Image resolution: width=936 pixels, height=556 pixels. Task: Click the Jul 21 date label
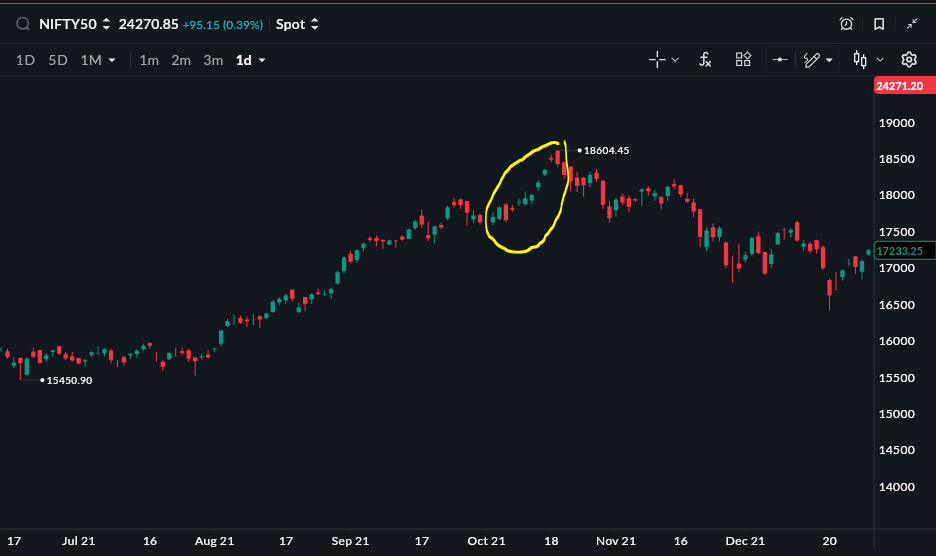(78, 541)
